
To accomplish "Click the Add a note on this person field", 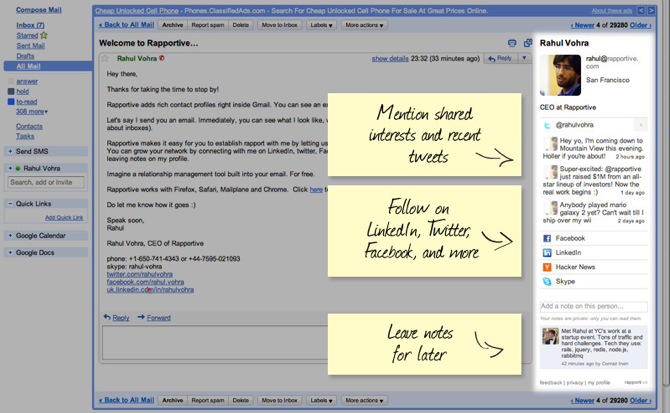I will pyautogui.click(x=594, y=306).
